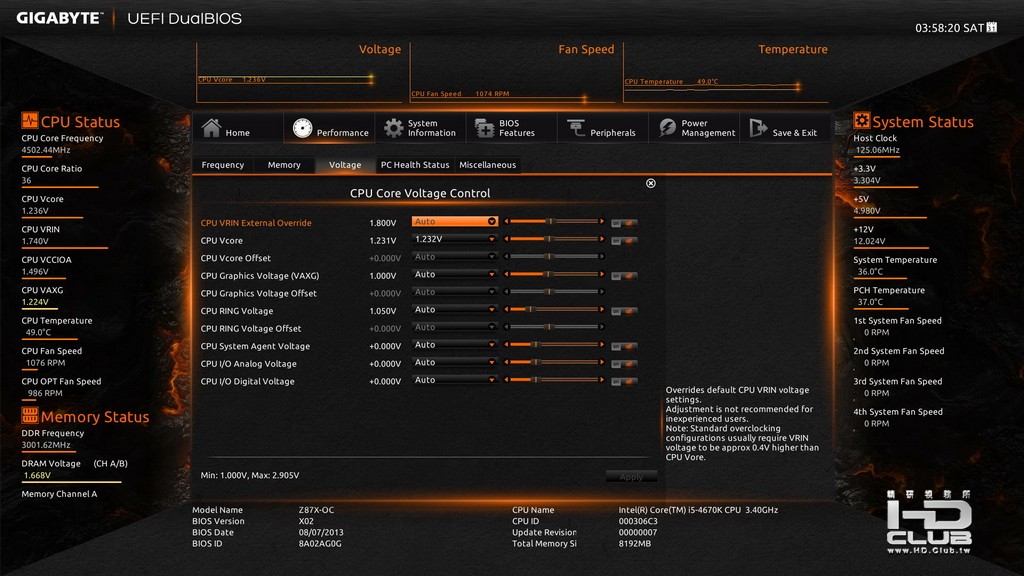Viewport: 1024px width, 576px height.
Task: Increase CPU Graphics Voltage (VAXG) with right arrow
Action: (601, 274)
